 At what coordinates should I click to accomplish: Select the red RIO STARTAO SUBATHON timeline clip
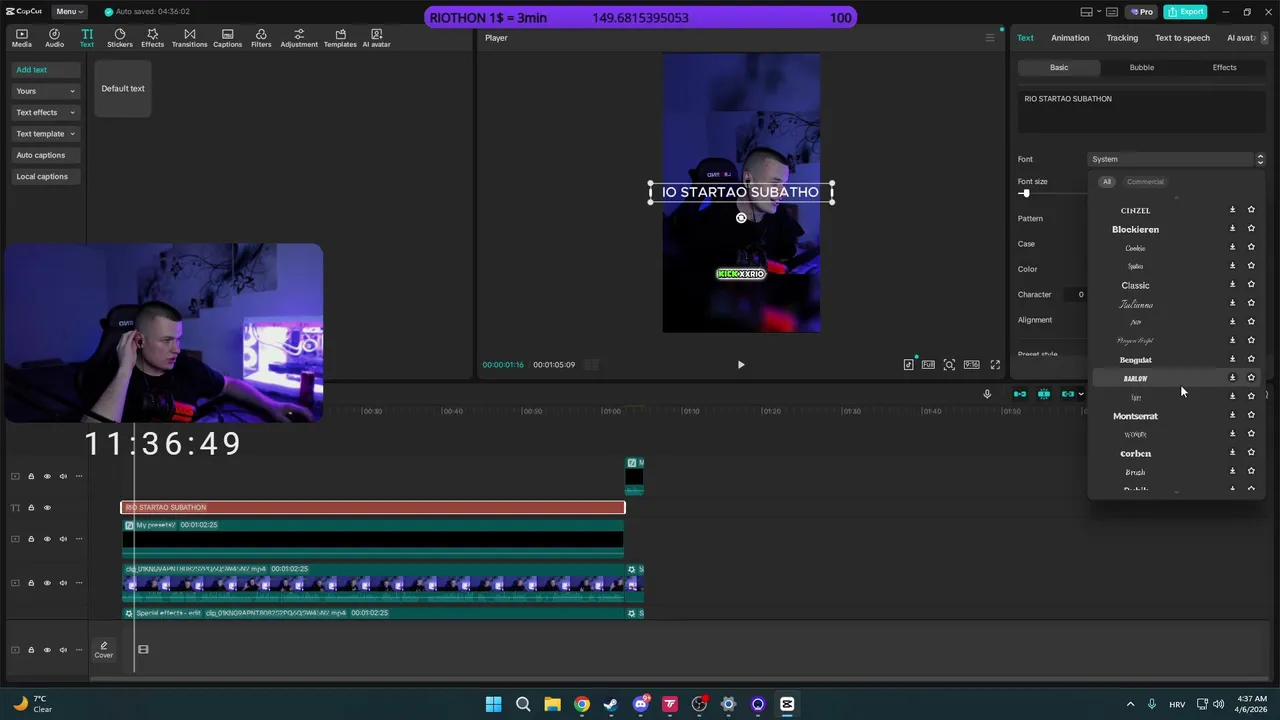coord(373,508)
